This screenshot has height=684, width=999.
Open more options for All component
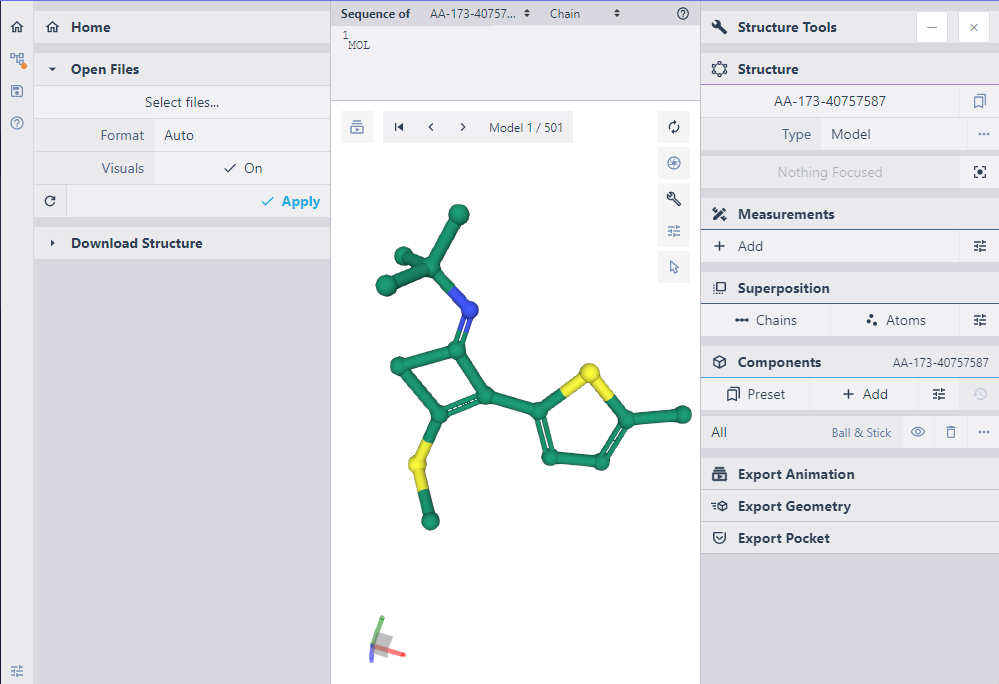[983, 432]
